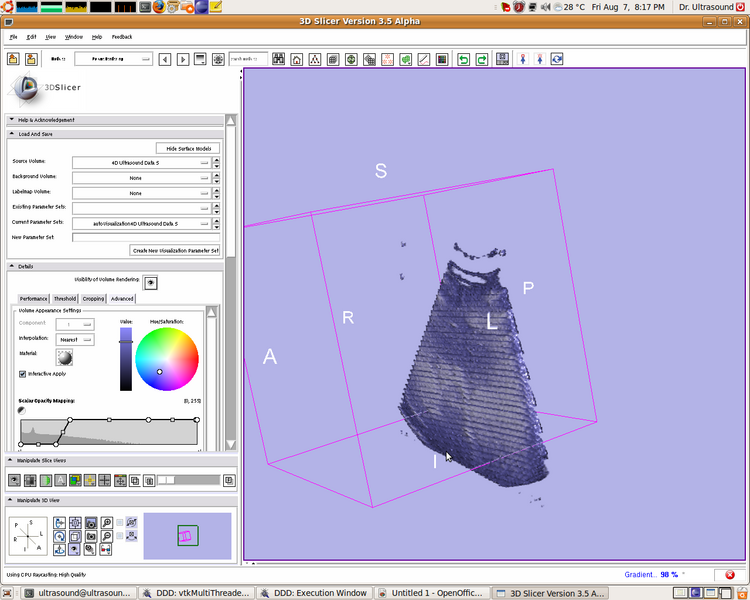750x600 pixels.
Task: Click the annotation 'A' slice view icon
Action: (x=60, y=480)
